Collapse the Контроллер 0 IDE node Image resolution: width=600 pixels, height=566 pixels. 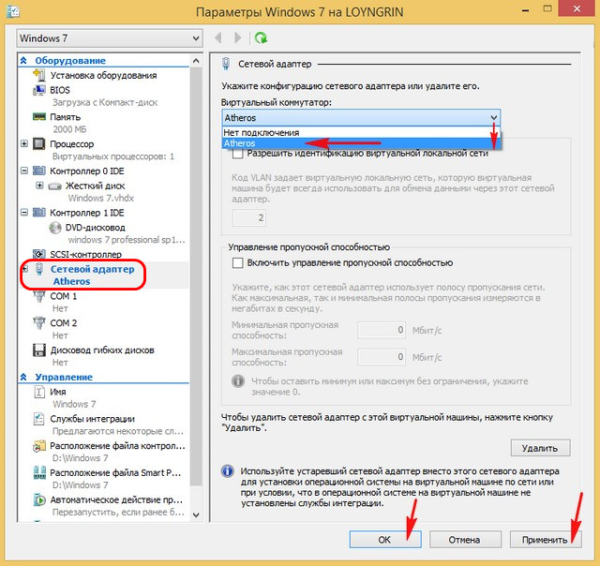click(x=25, y=171)
